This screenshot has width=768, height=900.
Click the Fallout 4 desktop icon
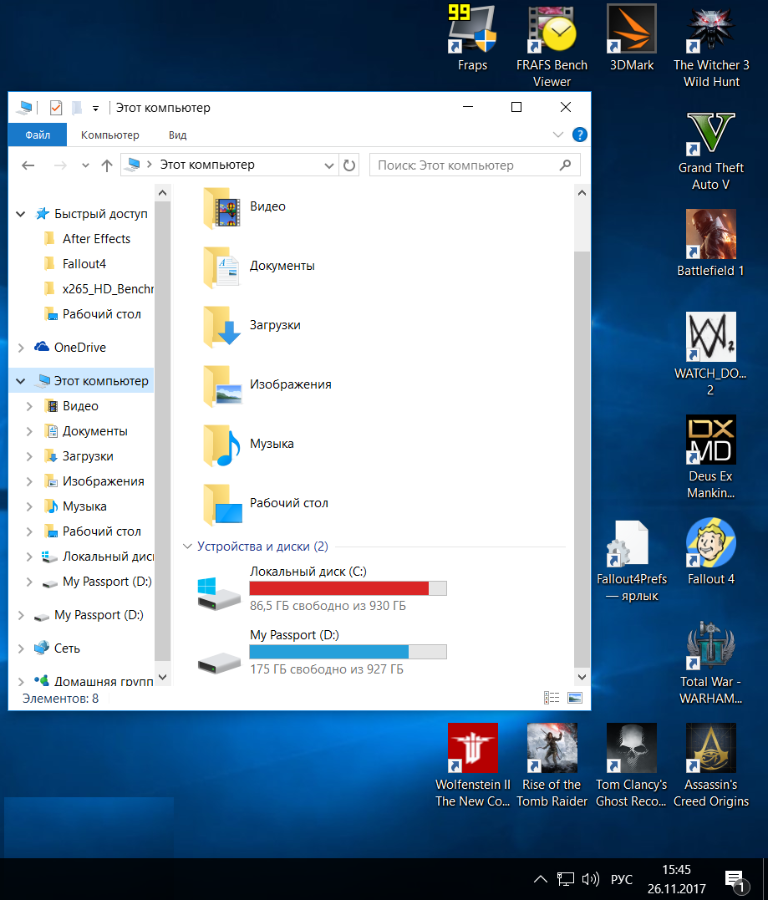click(x=711, y=552)
